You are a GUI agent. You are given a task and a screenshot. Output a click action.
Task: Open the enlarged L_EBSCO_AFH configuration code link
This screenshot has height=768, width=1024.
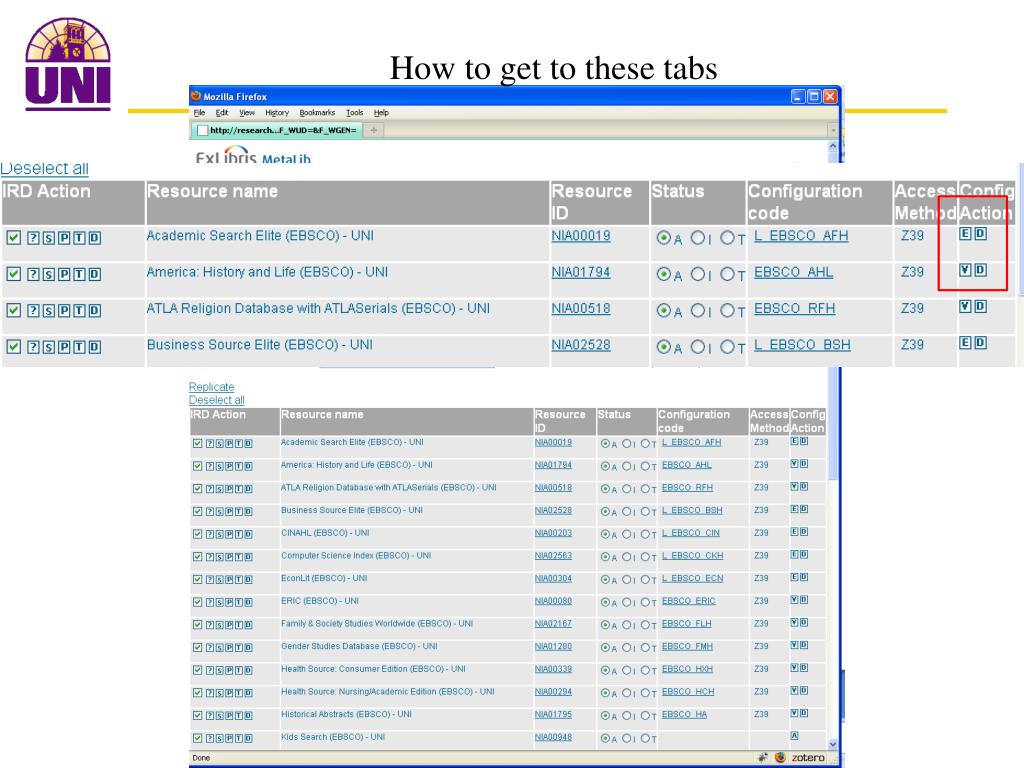point(801,236)
